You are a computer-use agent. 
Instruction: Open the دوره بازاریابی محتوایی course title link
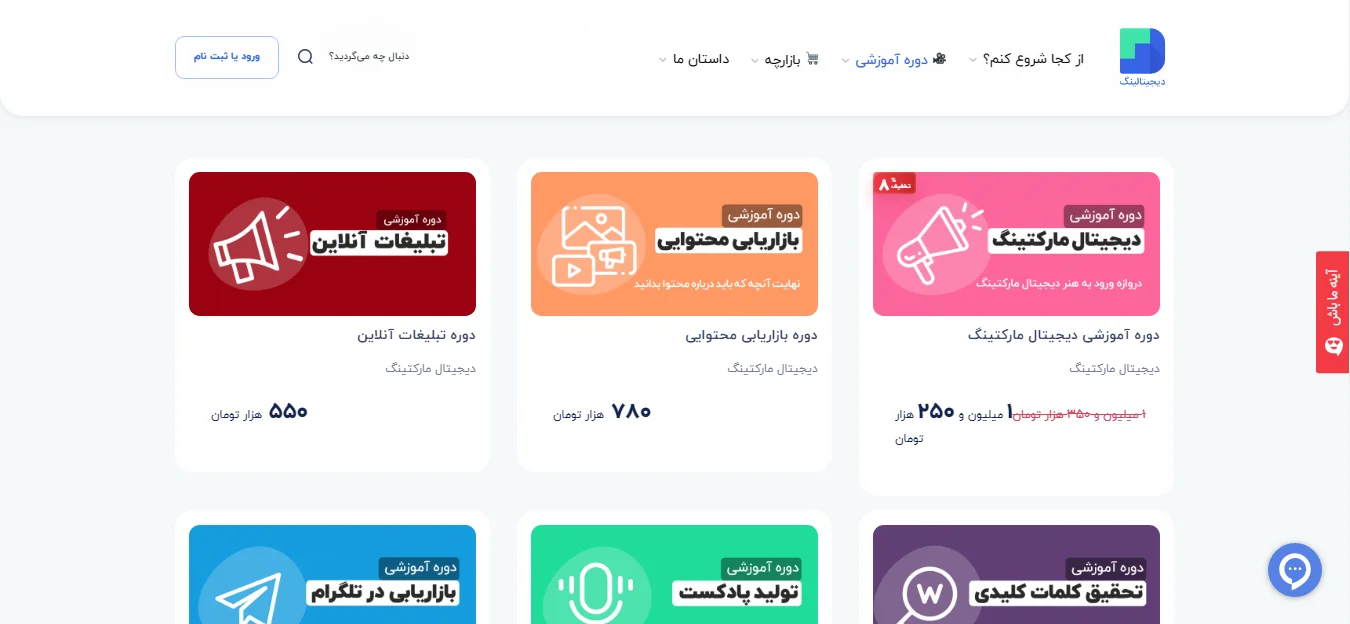pyautogui.click(x=751, y=335)
